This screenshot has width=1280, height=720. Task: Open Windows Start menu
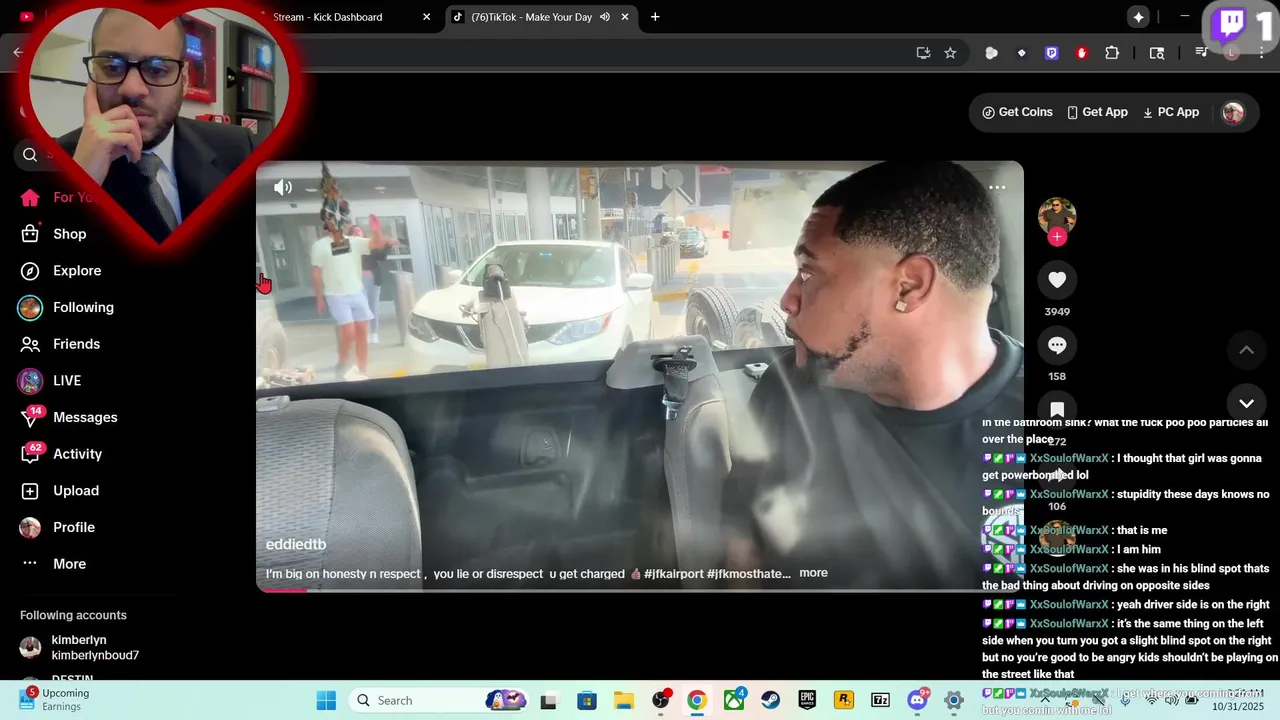coord(326,700)
